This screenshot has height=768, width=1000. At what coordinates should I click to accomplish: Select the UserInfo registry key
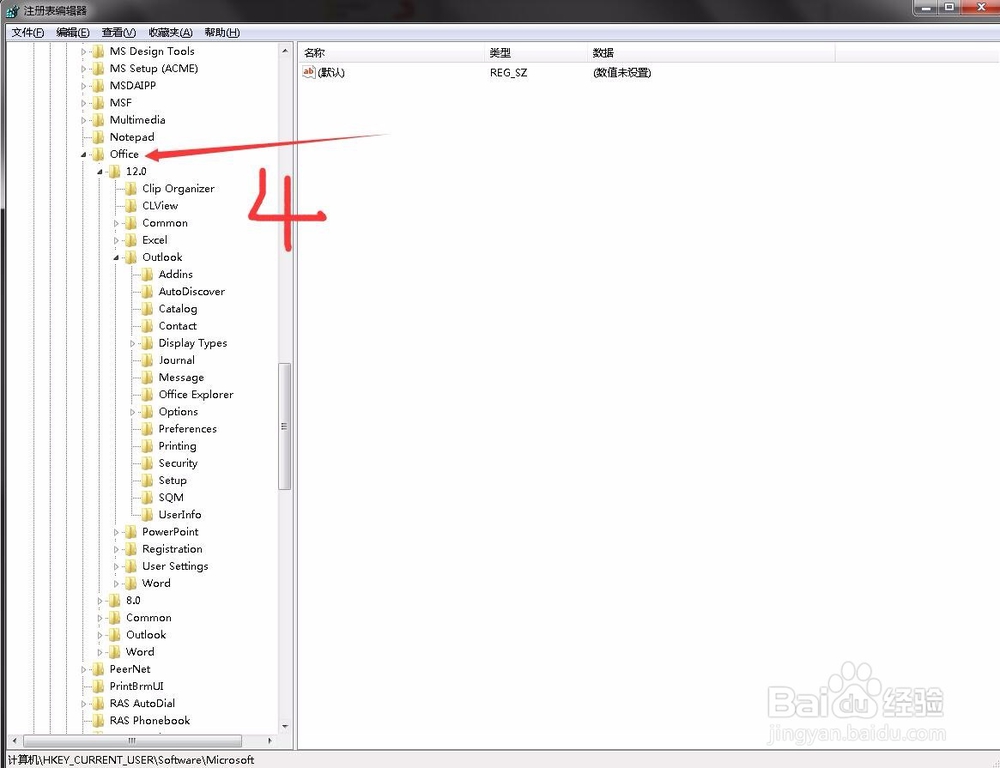click(x=179, y=515)
